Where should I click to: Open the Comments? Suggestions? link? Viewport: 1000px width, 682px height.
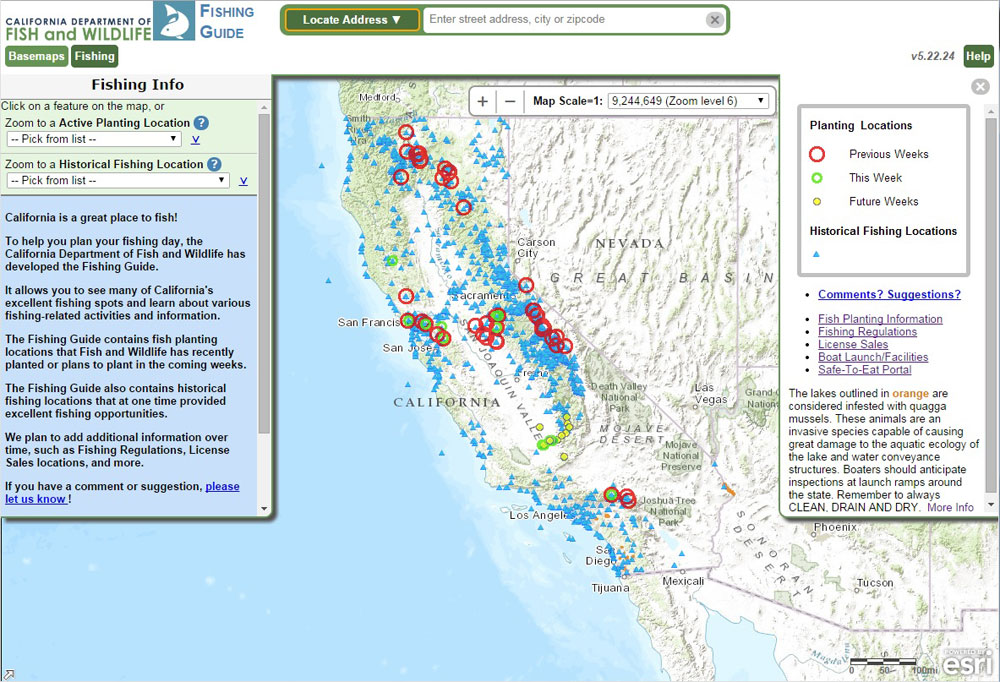(x=889, y=294)
